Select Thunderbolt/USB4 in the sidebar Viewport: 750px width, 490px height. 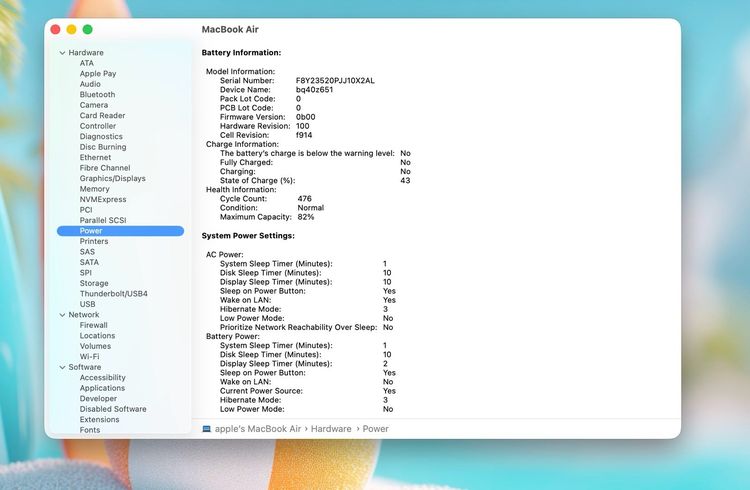click(x=113, y=294)
